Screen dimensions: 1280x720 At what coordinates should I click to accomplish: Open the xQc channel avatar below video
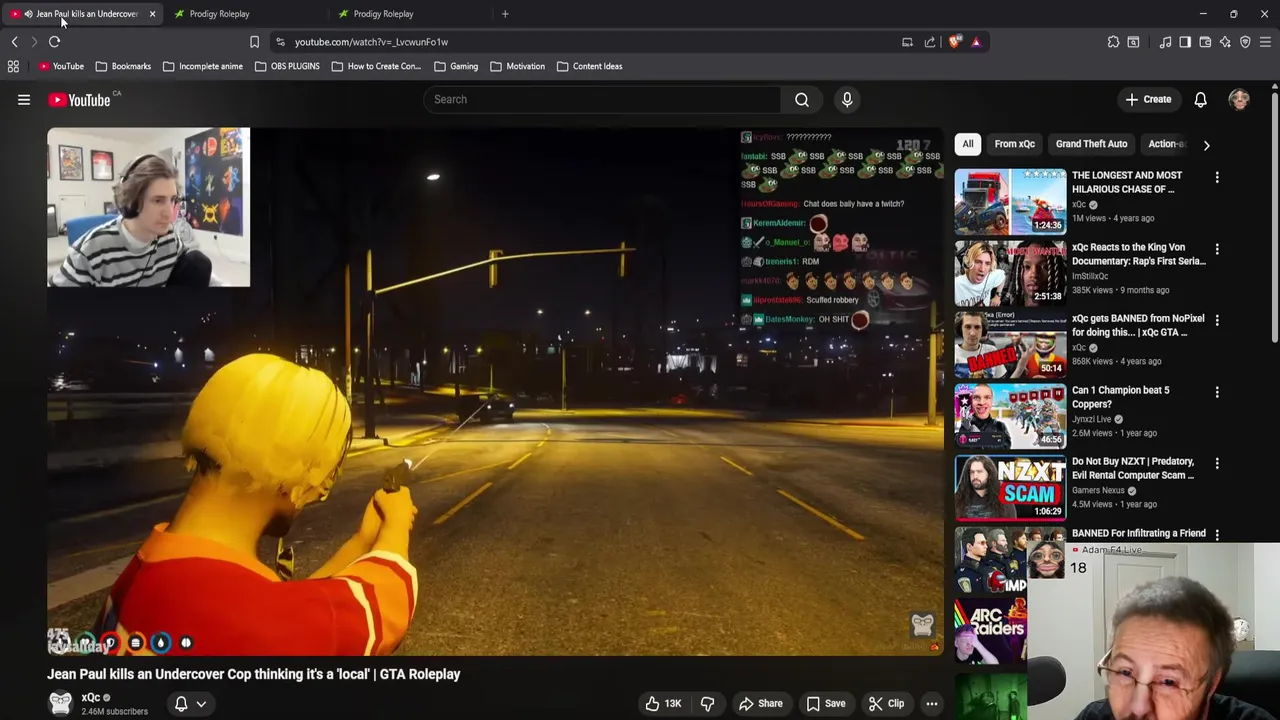(61, 703)
